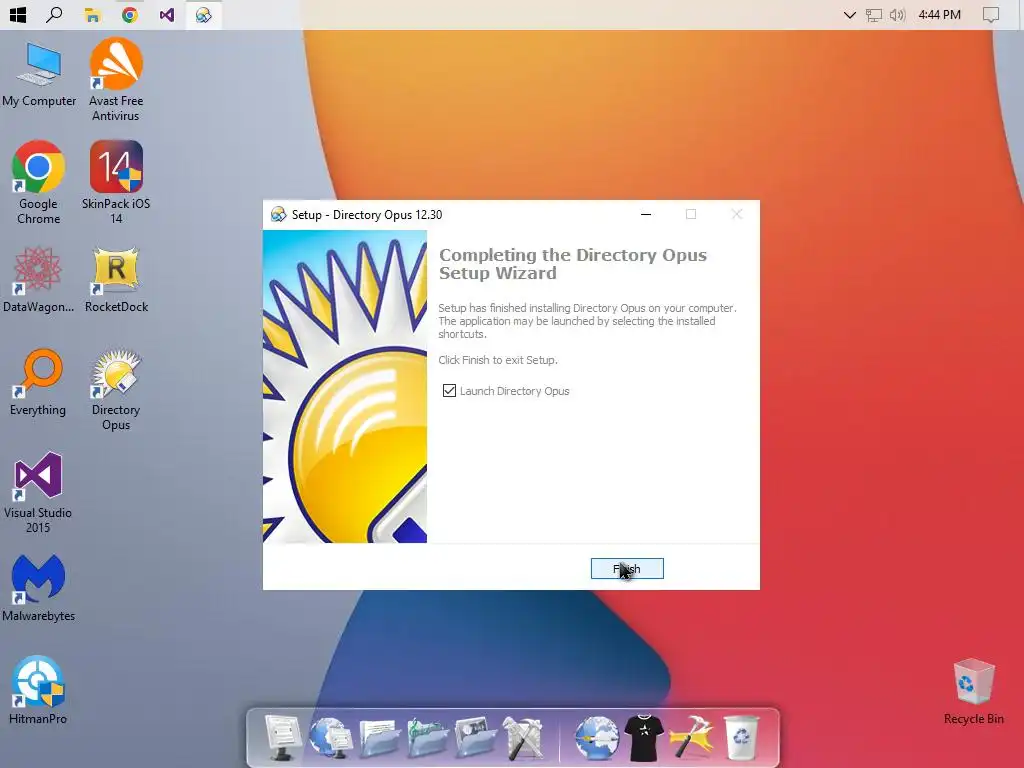Open Visual Studio from the taskbar
1024x768 pixels.
click(167, 14)
